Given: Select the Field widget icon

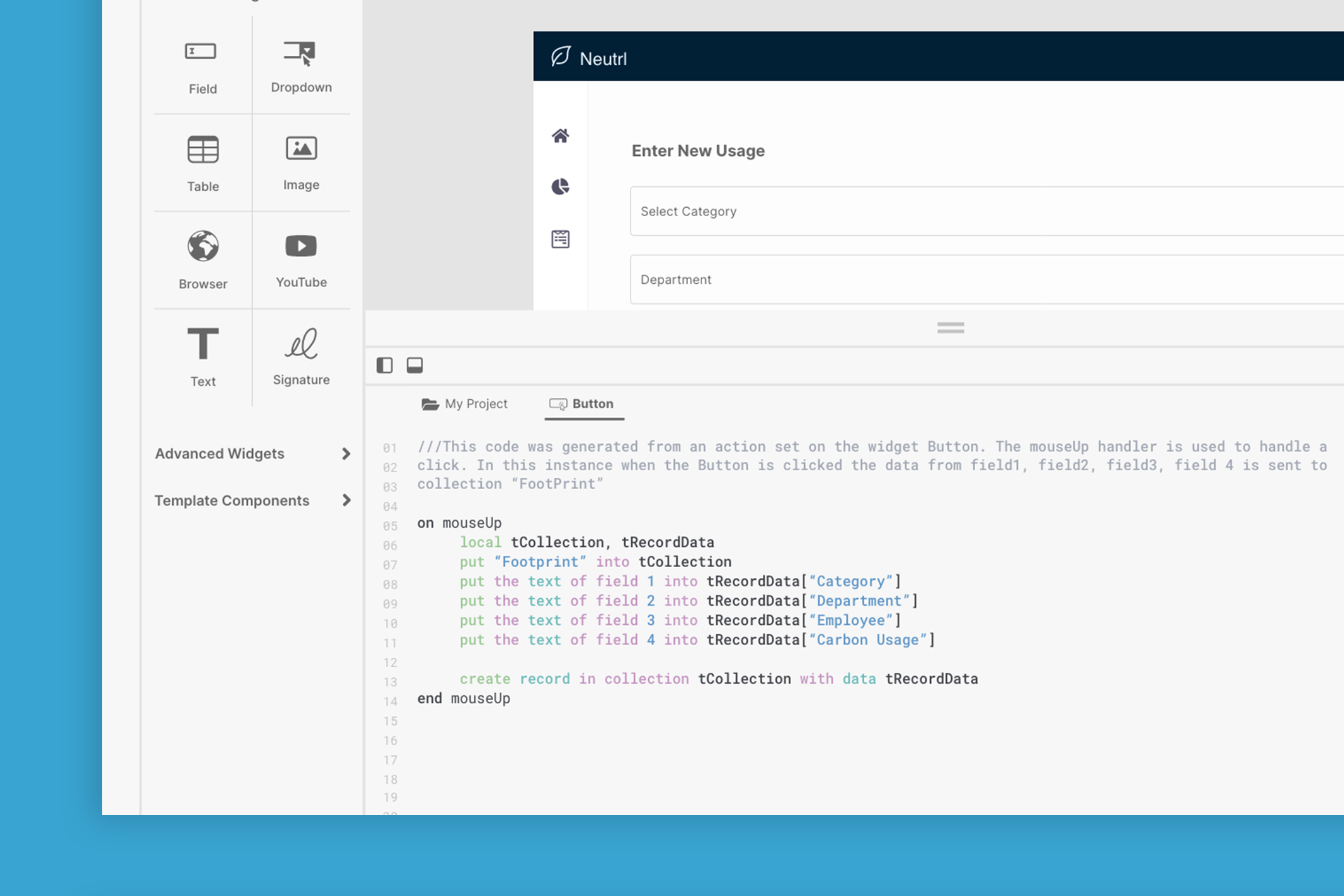Looking at the screenshot, I should (201, 51).
